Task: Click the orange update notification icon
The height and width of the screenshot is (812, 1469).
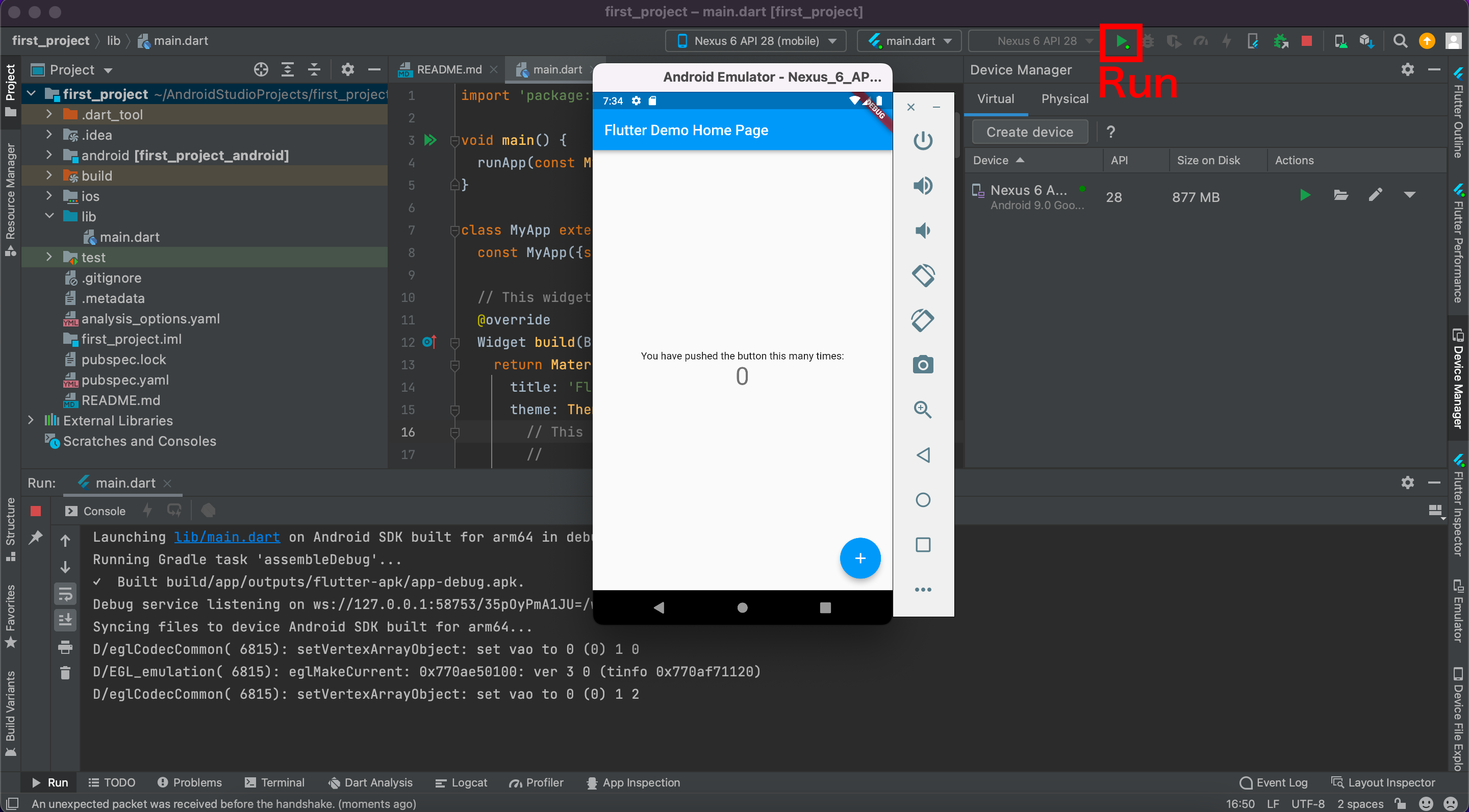Action: pyautogui.click(x=1427, y=41)
